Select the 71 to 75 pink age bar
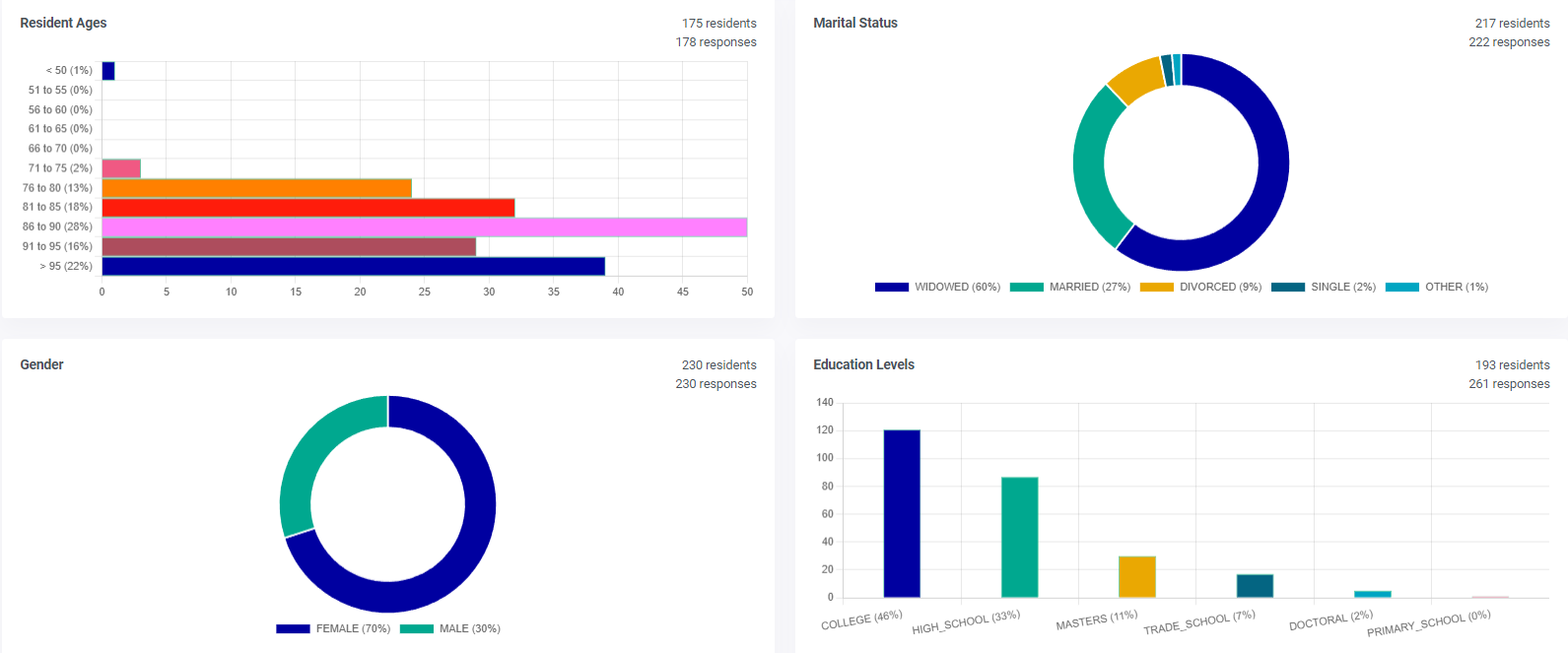This screenshot has height=653, width=1568. point(121,168)
